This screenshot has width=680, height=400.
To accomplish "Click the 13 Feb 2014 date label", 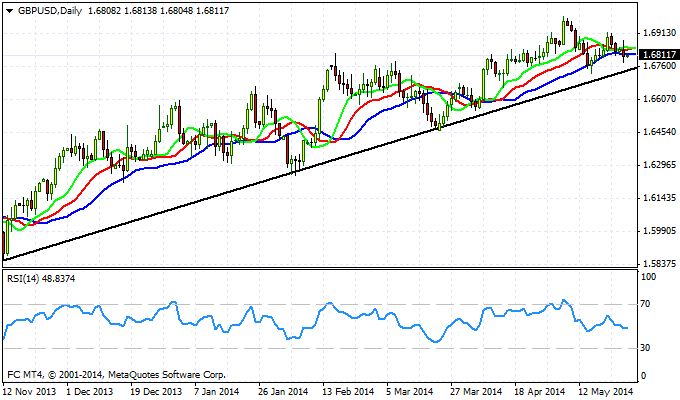I will [x=348, y=392].
